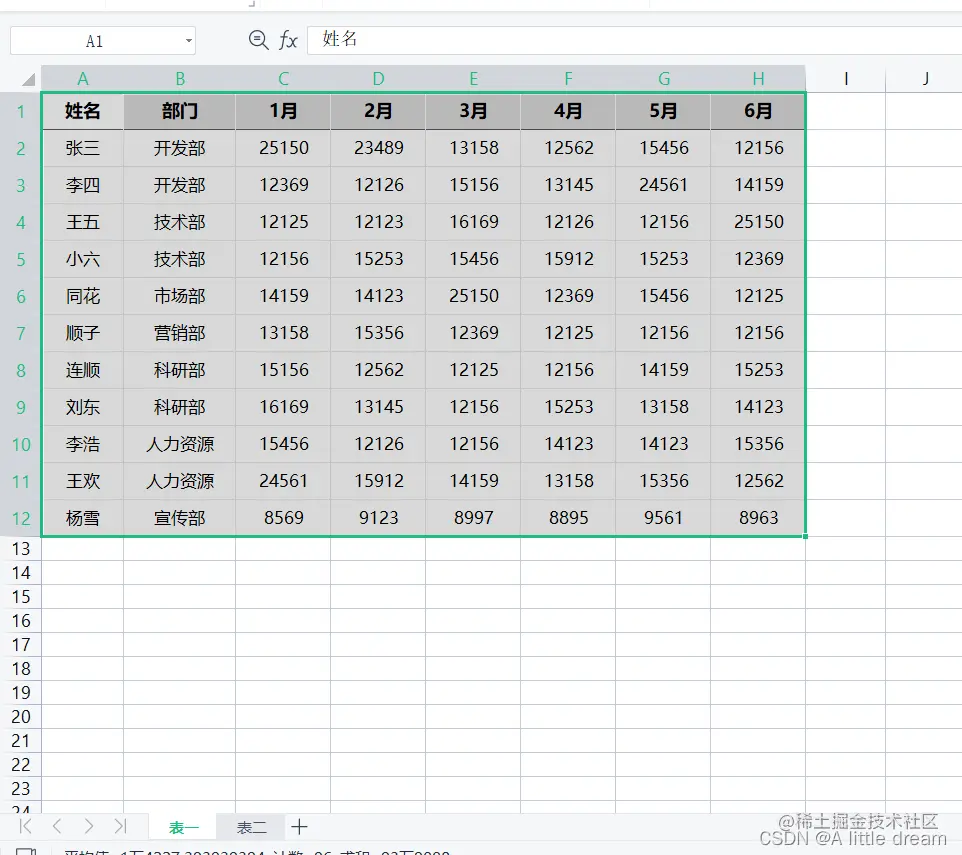Click name cell 李浩
This screenshot has height=855, width=962.
(83, 444)
